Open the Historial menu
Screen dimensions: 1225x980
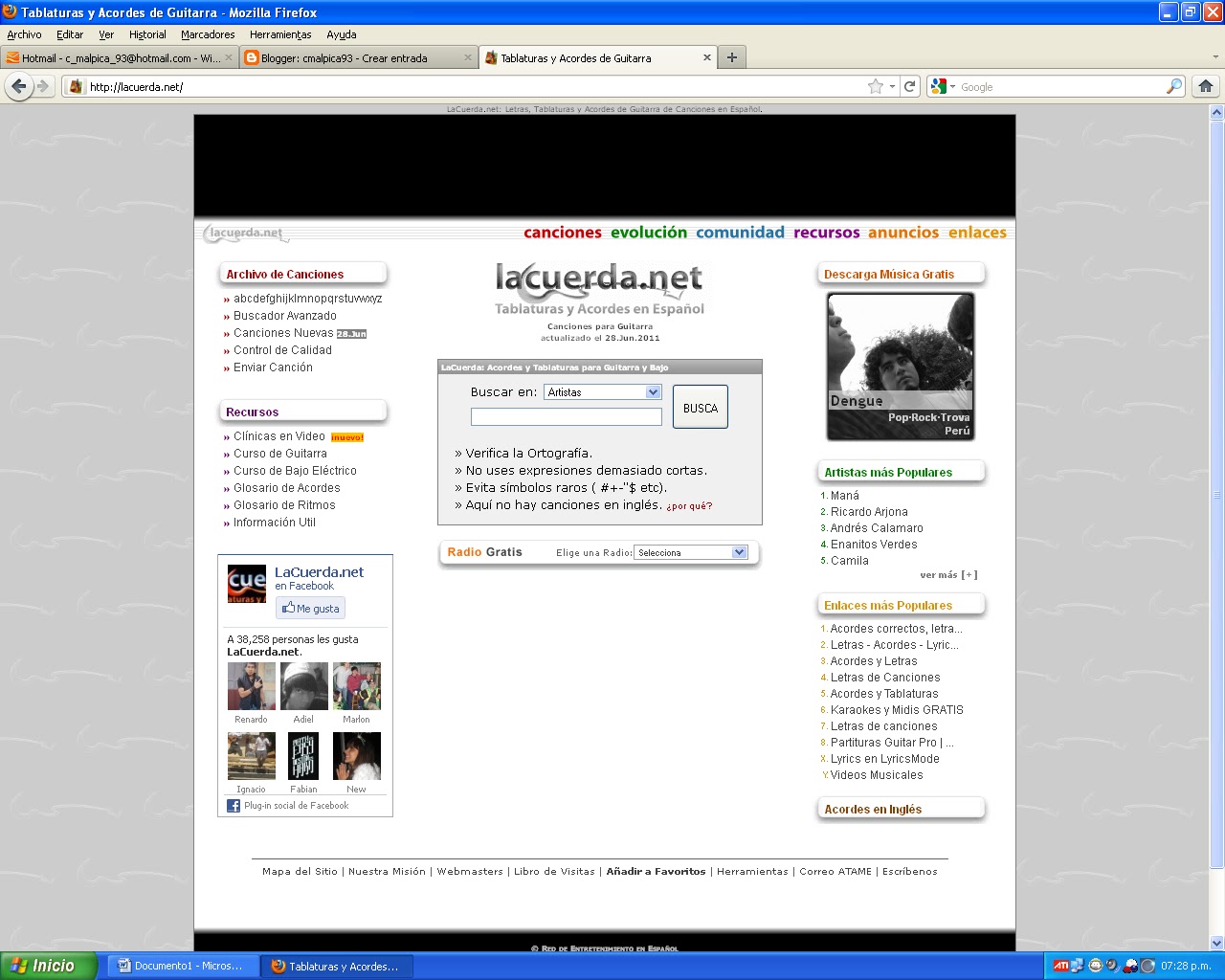pos(147,34)
